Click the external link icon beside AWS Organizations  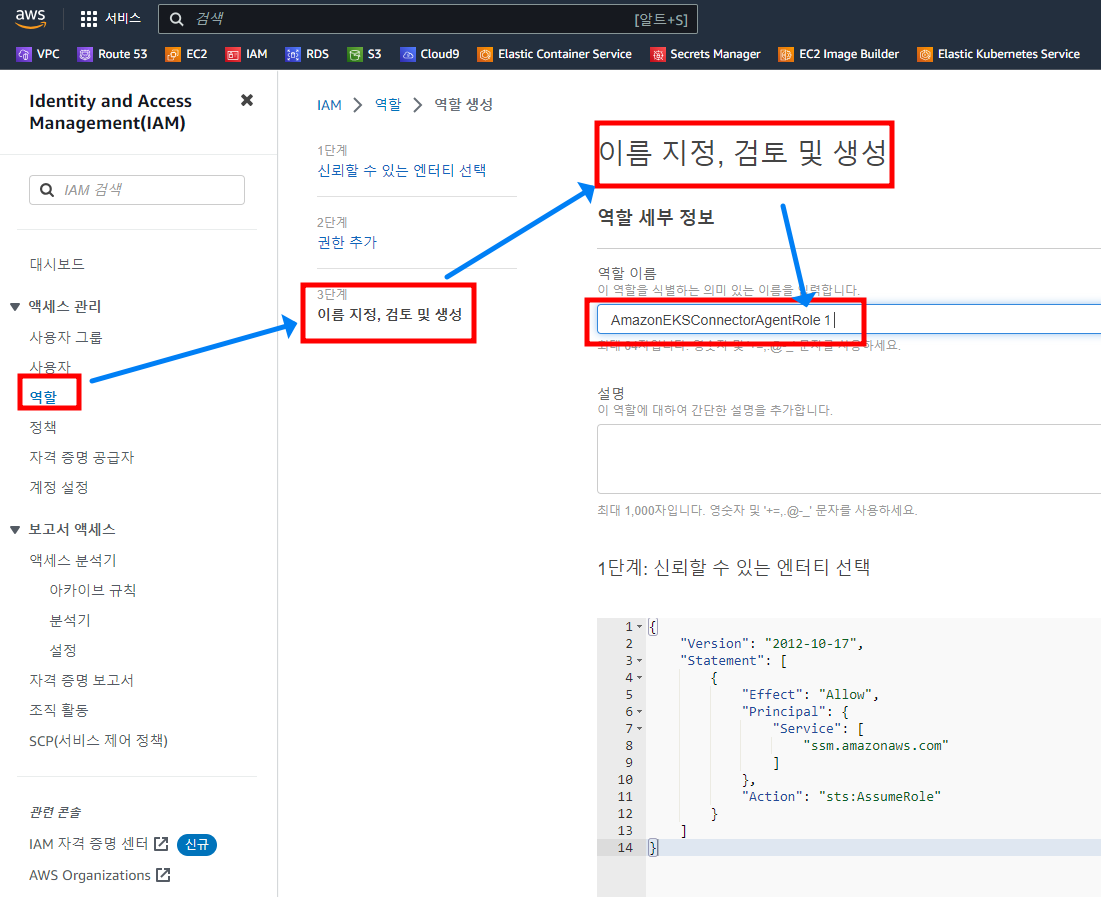pos(164,875)
